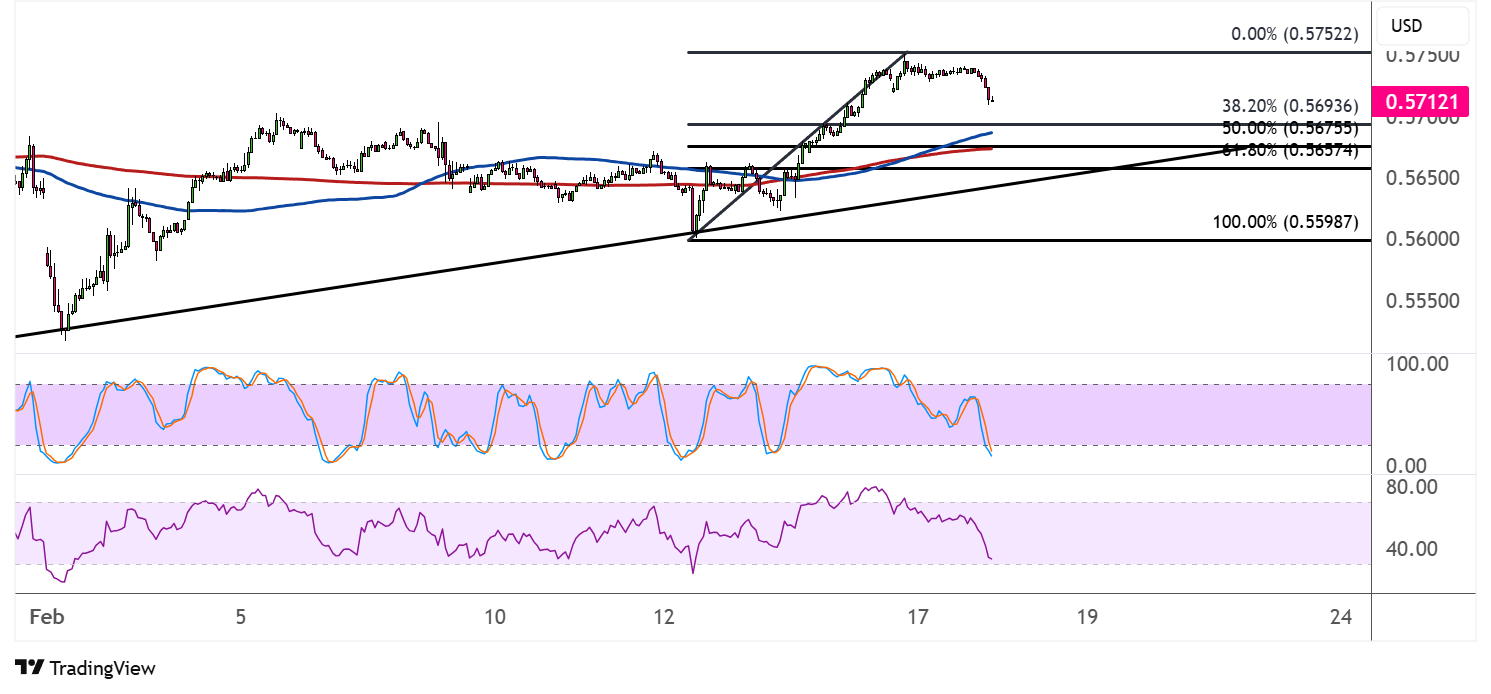Click the 17 date label on time axis
1491x694 pixels.
click(x=918, y=617)
